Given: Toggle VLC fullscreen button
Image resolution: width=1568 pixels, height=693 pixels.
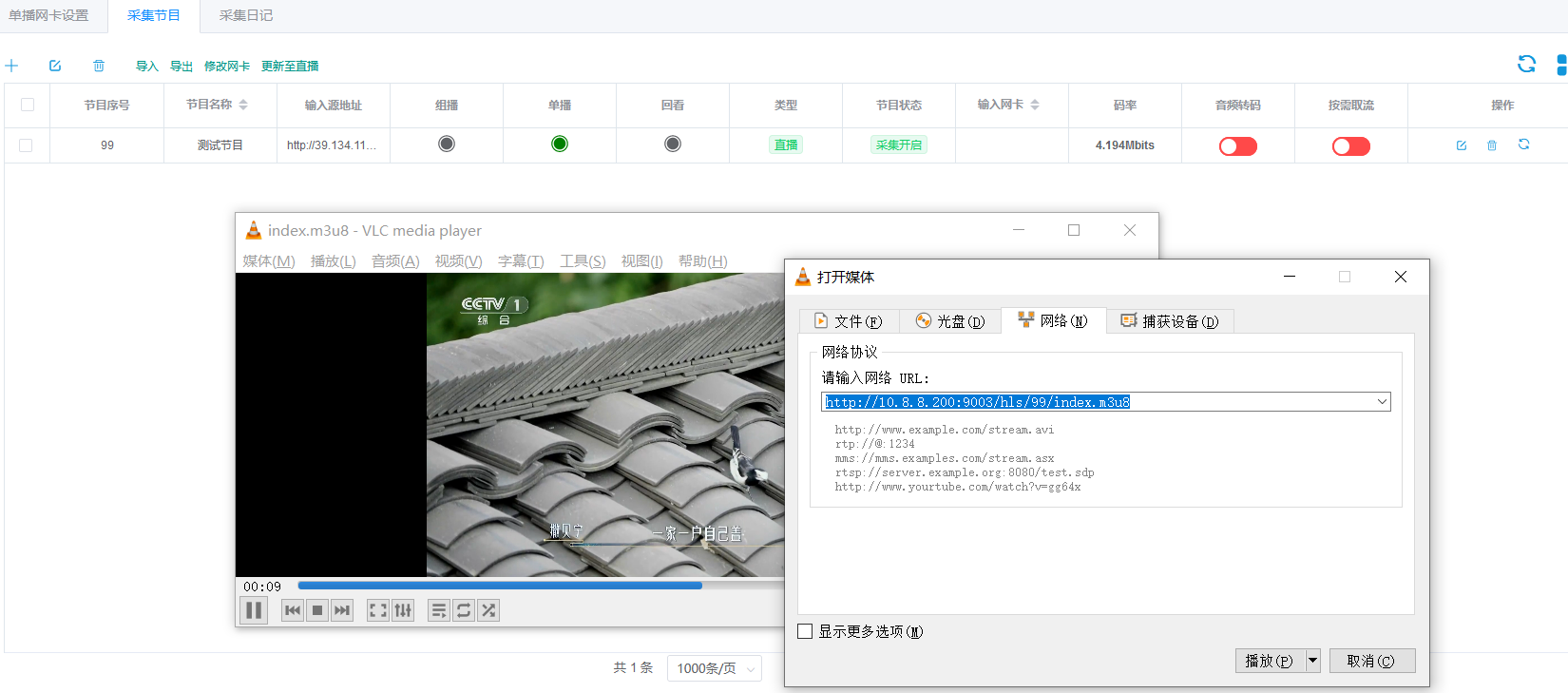Looking at the screenshot, I should coord(377,610).
